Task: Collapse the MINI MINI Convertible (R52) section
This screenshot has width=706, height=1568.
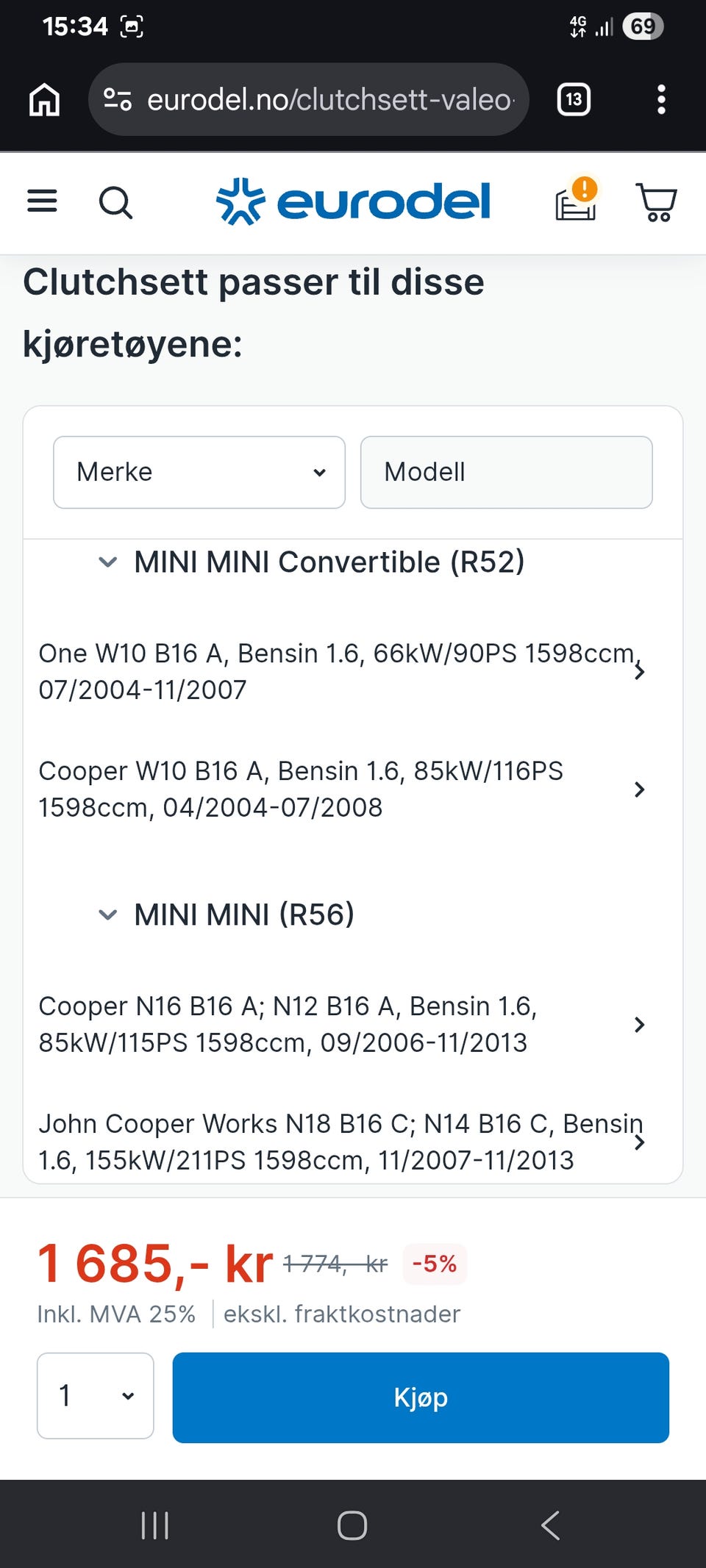Action: 107,562
